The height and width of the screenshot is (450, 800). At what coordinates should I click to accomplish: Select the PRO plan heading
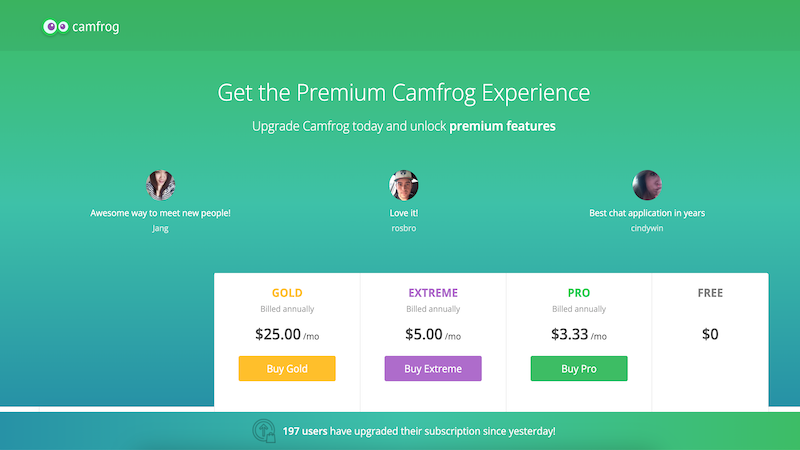point(579,293)
